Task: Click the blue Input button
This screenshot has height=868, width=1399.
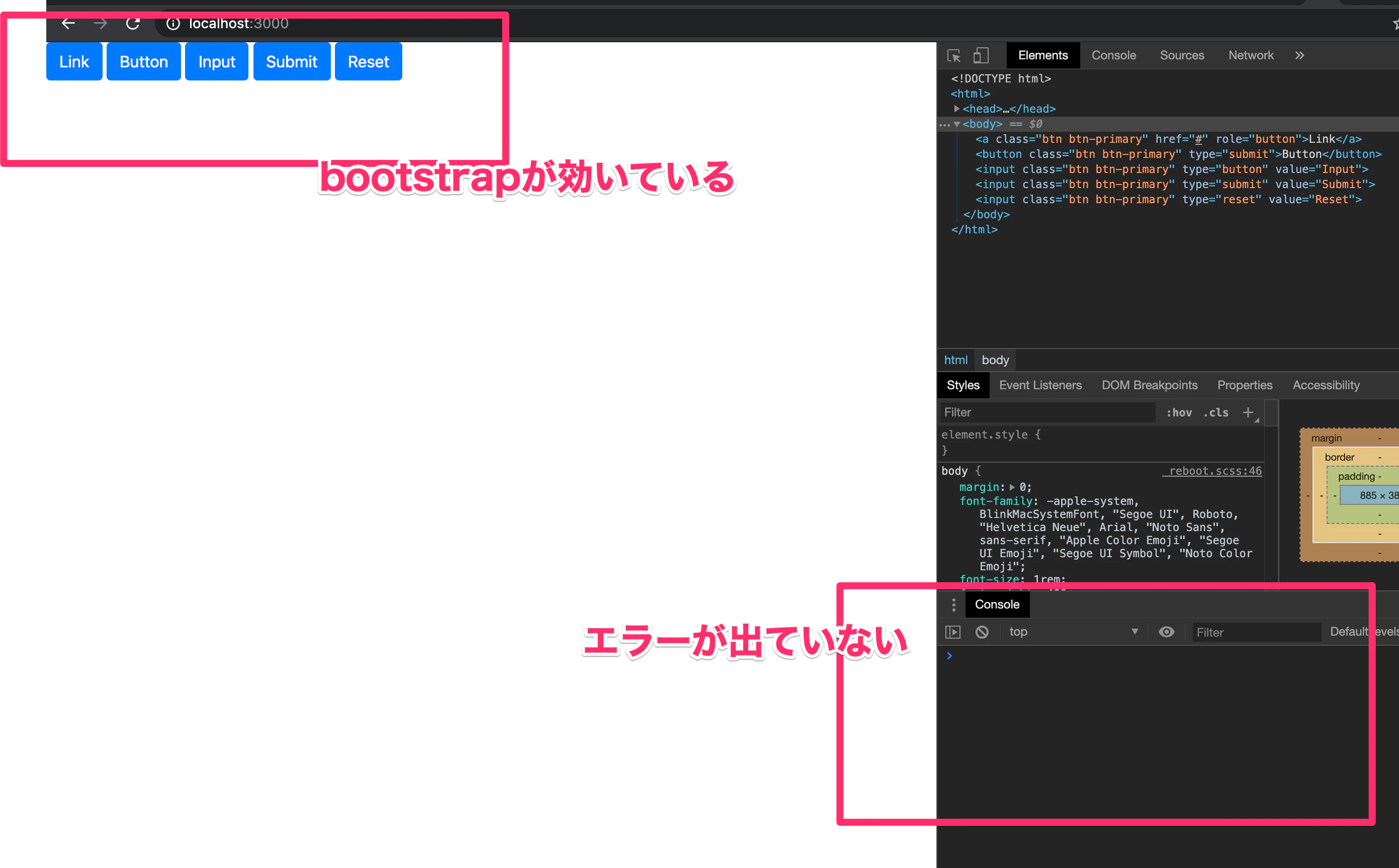Action: (x=216, y=61)
